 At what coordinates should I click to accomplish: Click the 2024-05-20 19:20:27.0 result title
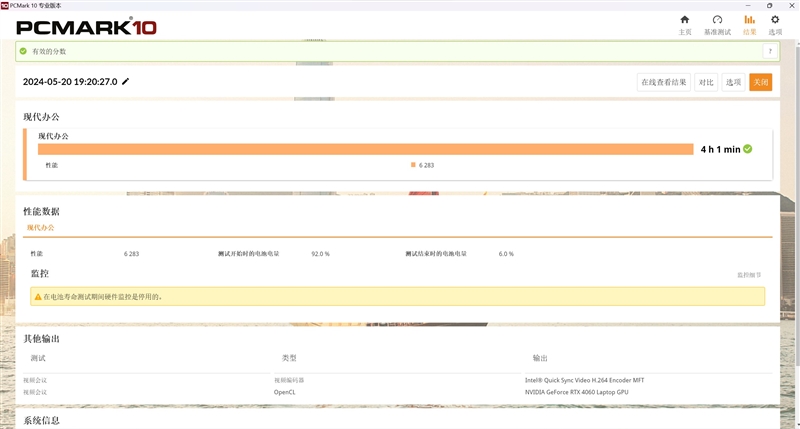(70, 82)
